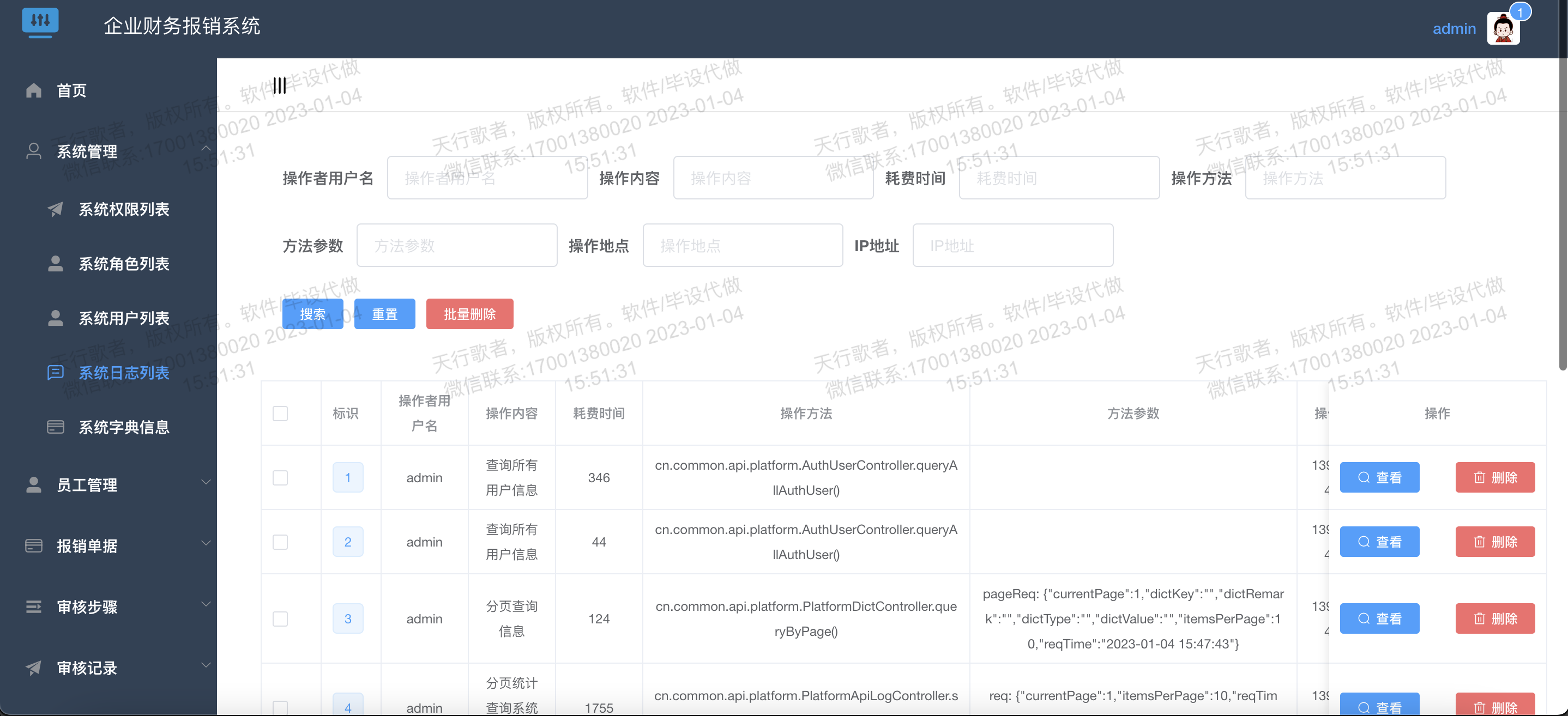Click the person icon beside 系统用户列表

tap(56, 318)
